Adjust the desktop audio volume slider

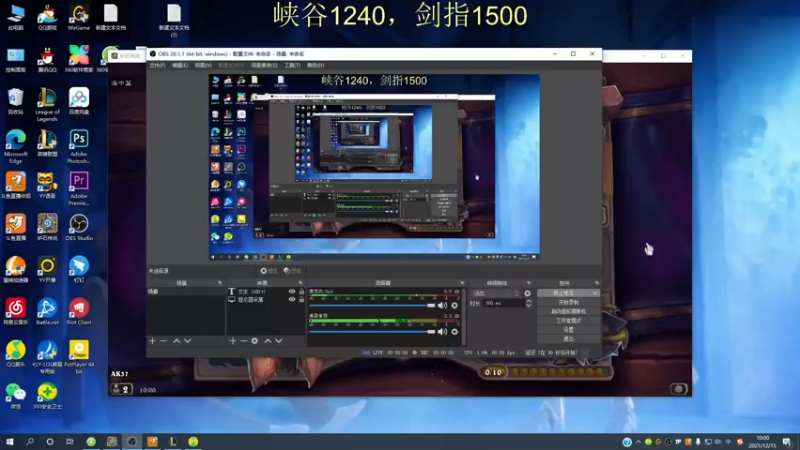click(x=372, y=332)
